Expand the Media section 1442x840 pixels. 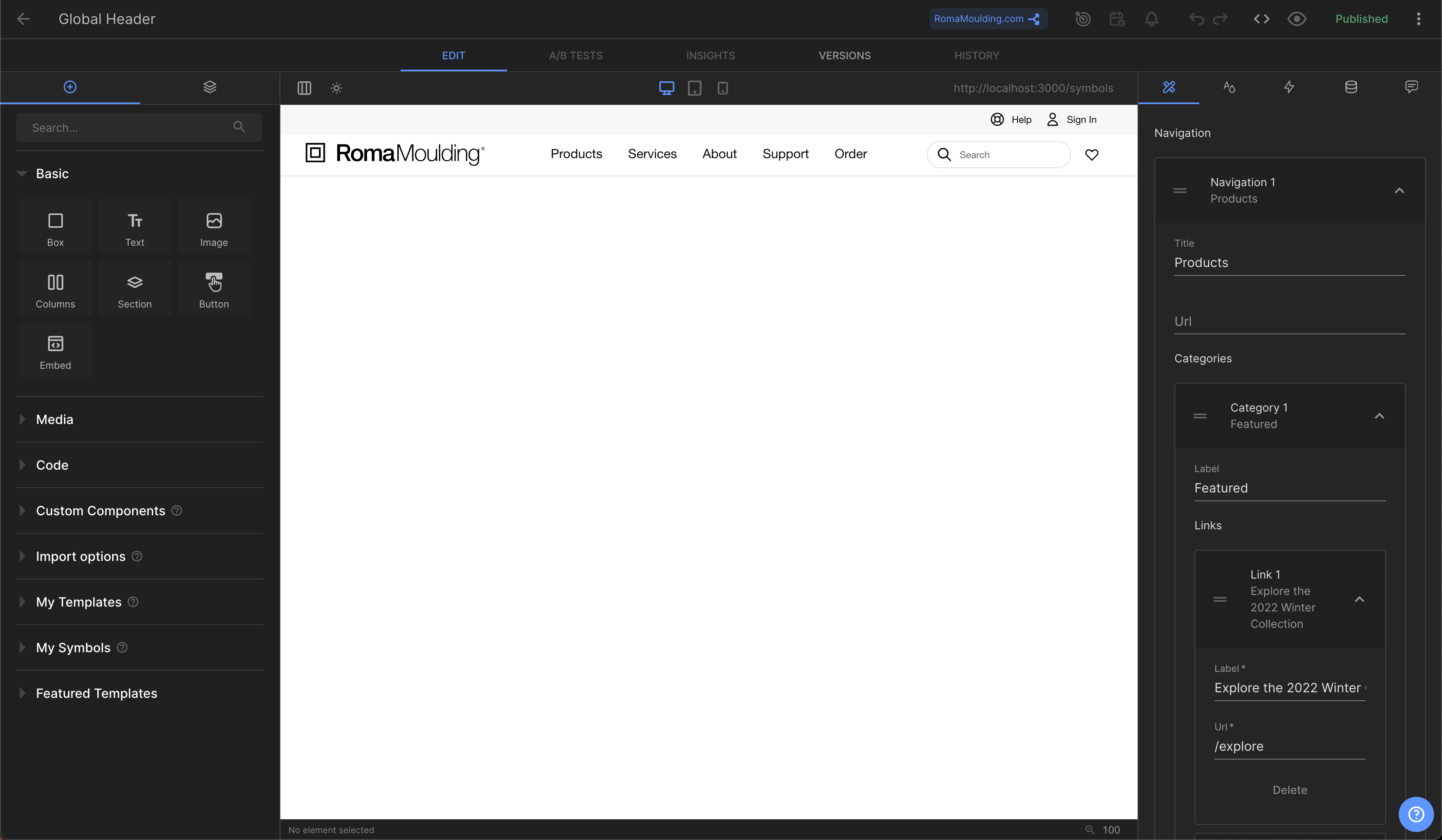(x=54, y=419)
